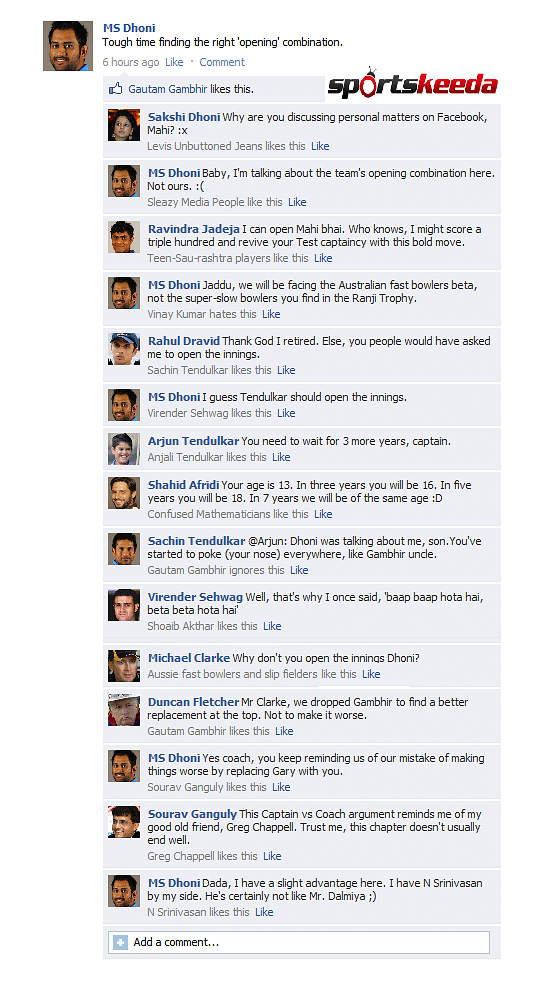Focus the Add a comment field
This screenshot has height=1004, width=558.
point(299,943)
